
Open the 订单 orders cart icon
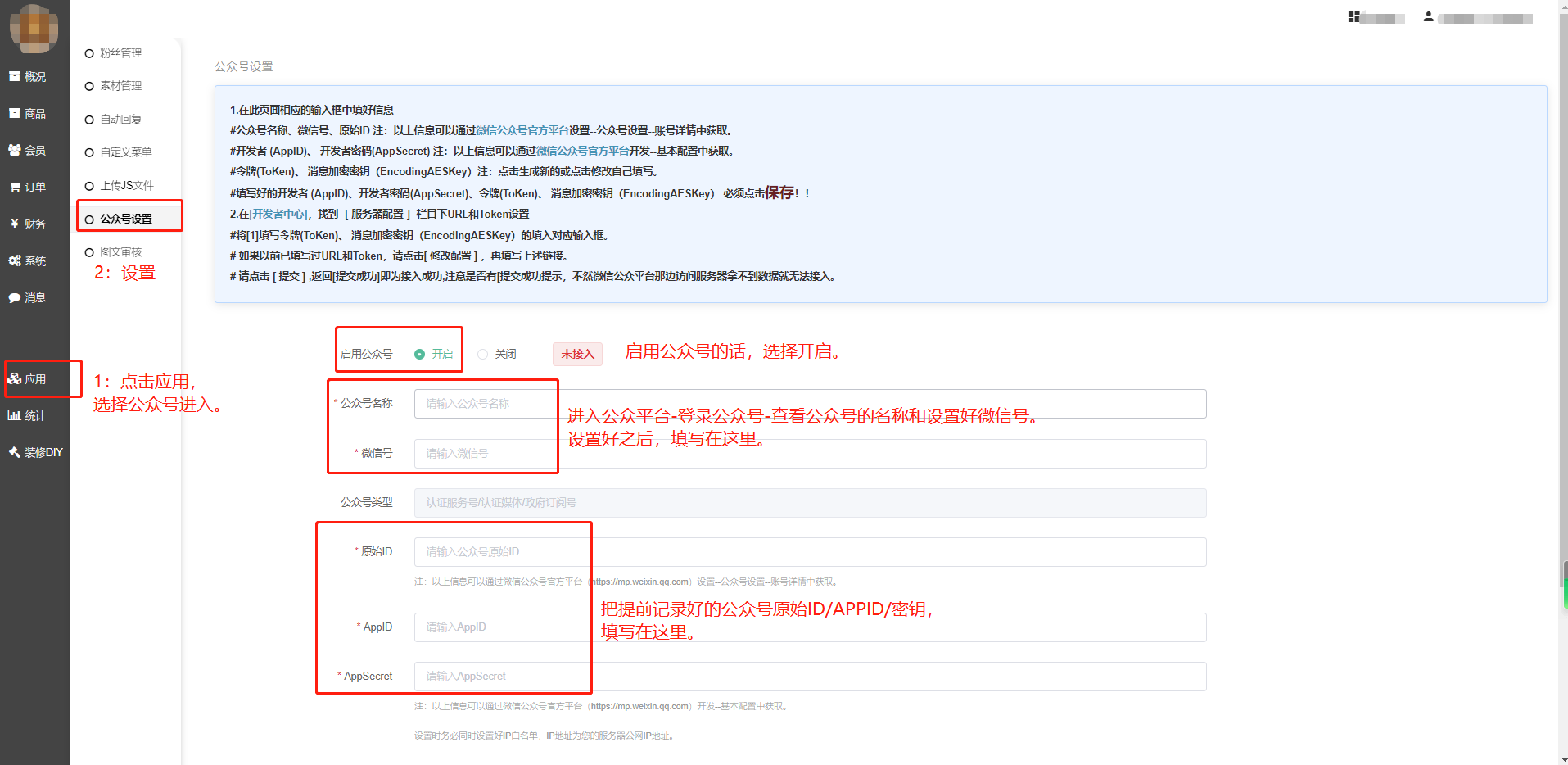pyautogui.click(x=15, y=187)
